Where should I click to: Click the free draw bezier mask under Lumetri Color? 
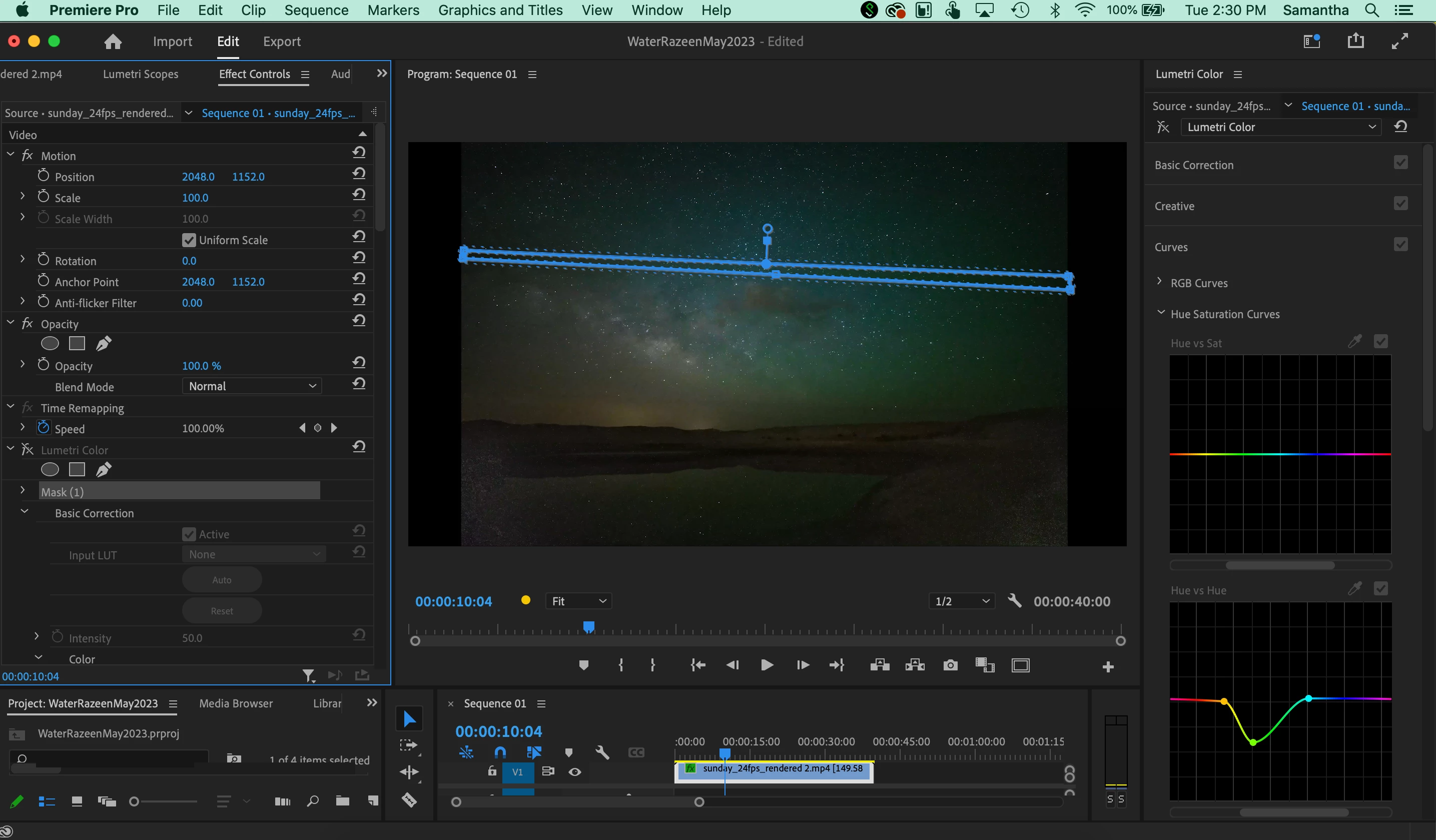click(103, 470)
